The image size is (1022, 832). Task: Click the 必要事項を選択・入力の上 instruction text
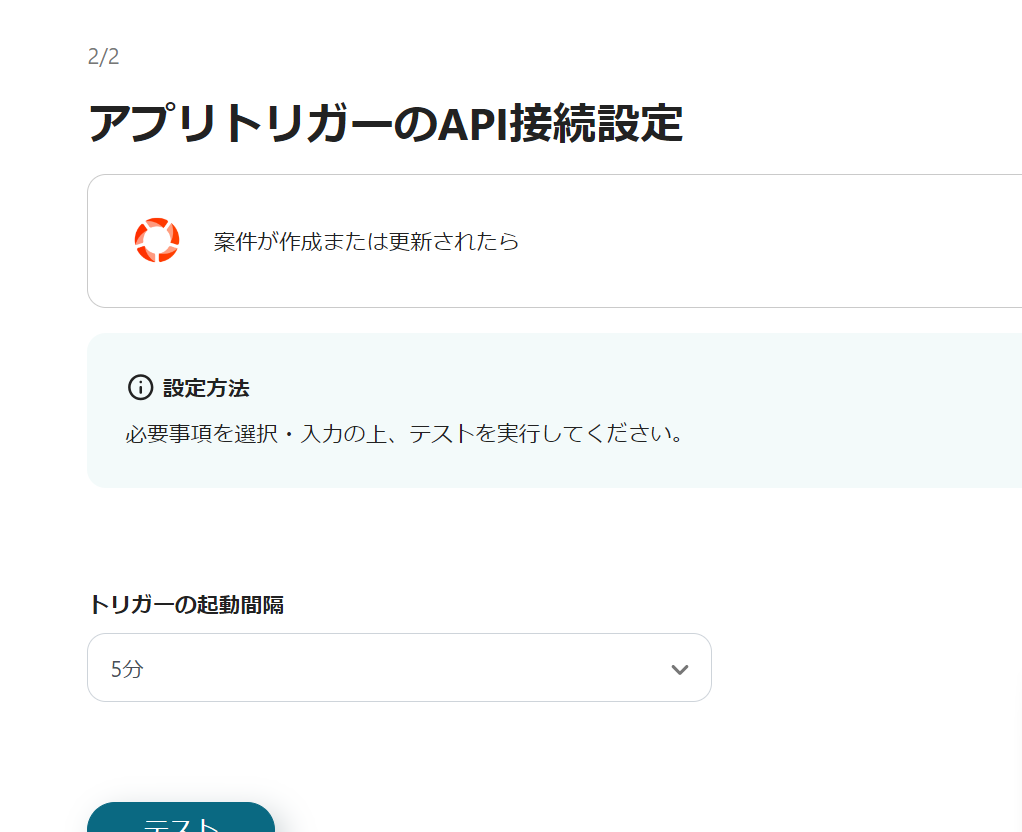coord(404,434)
